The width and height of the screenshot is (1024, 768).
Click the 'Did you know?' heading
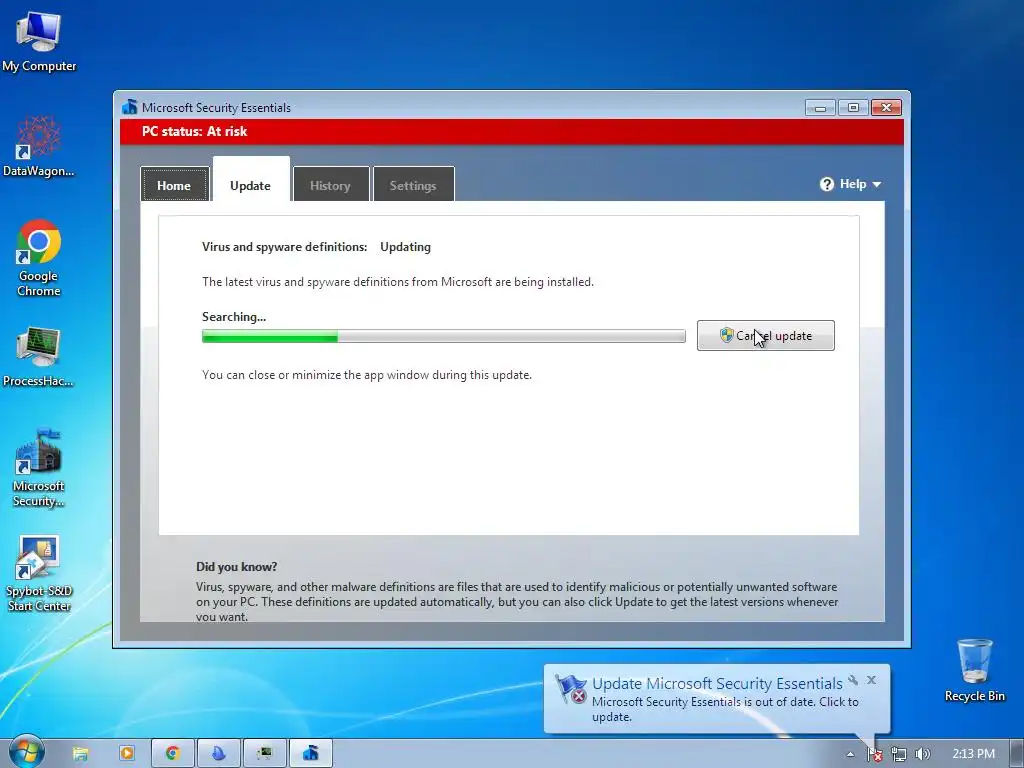[x=236, y=567]
